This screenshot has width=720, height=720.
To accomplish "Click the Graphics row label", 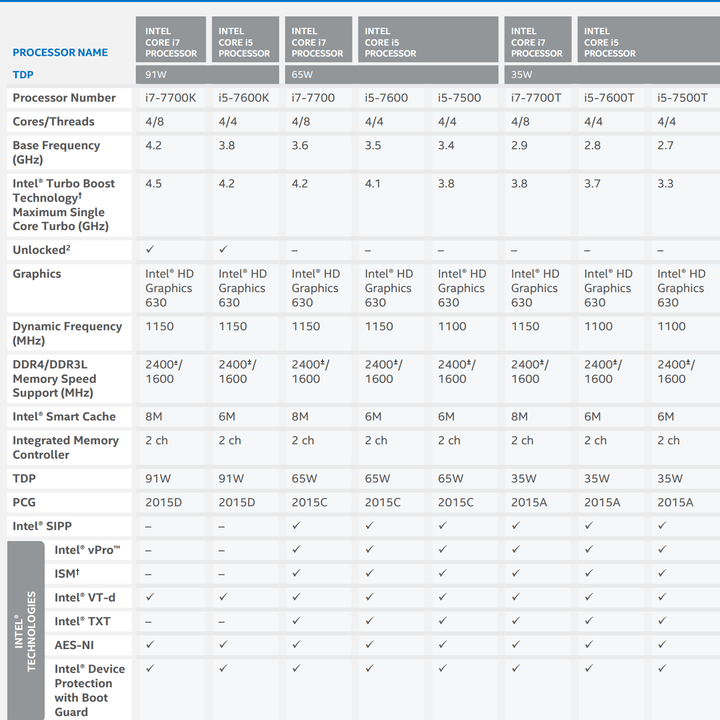I will (x=37, y=274).
